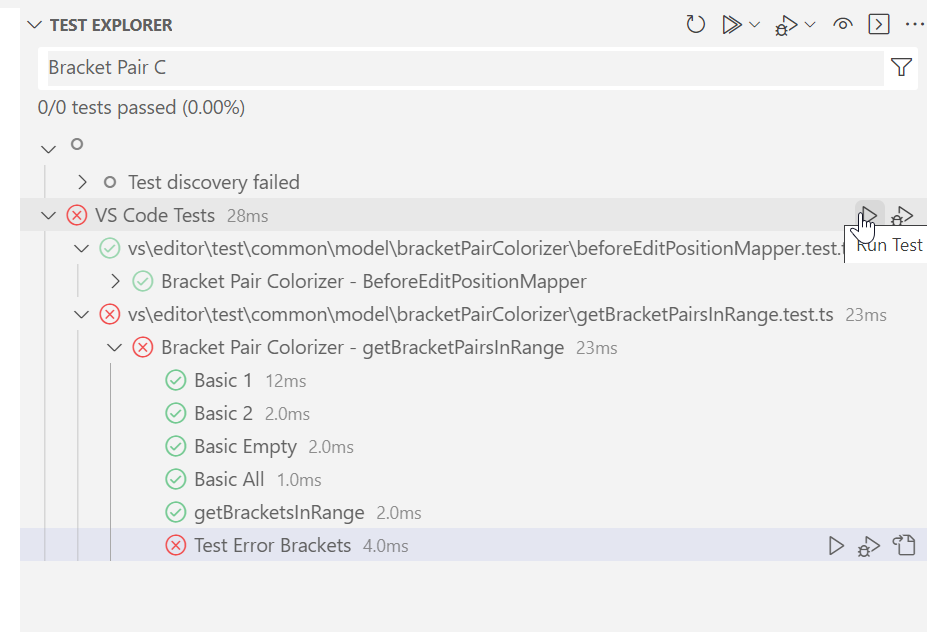This screenshot has height=632, width=927.
Task: Open the More Actions ellipsis menu
Action: pos(914,24)
